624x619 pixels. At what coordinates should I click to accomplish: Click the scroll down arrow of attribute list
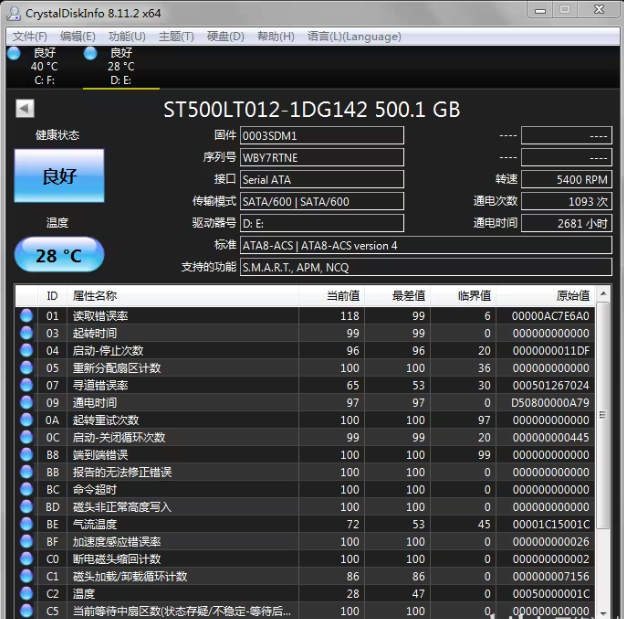point(603,613)
